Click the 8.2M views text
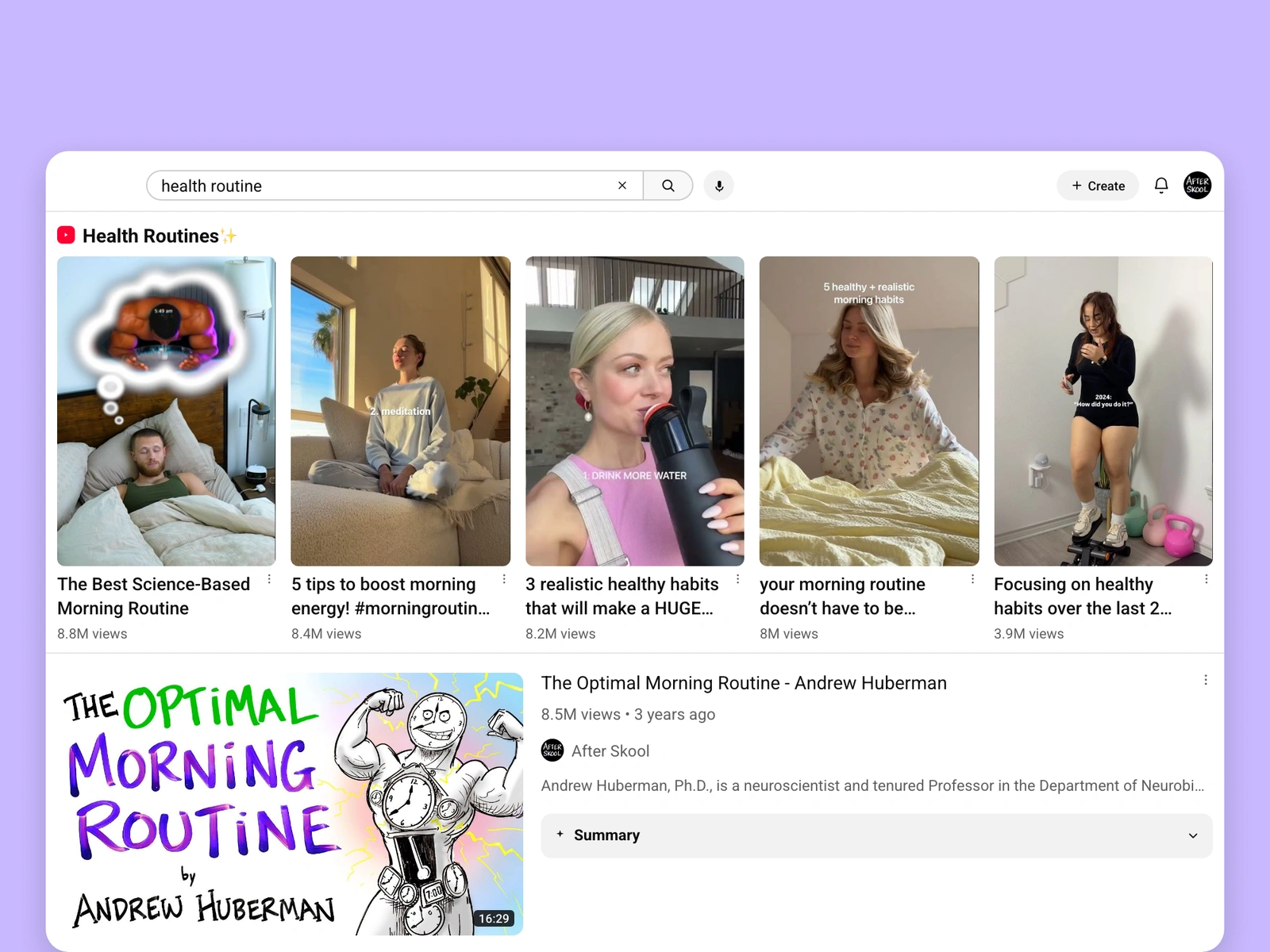 560,634
